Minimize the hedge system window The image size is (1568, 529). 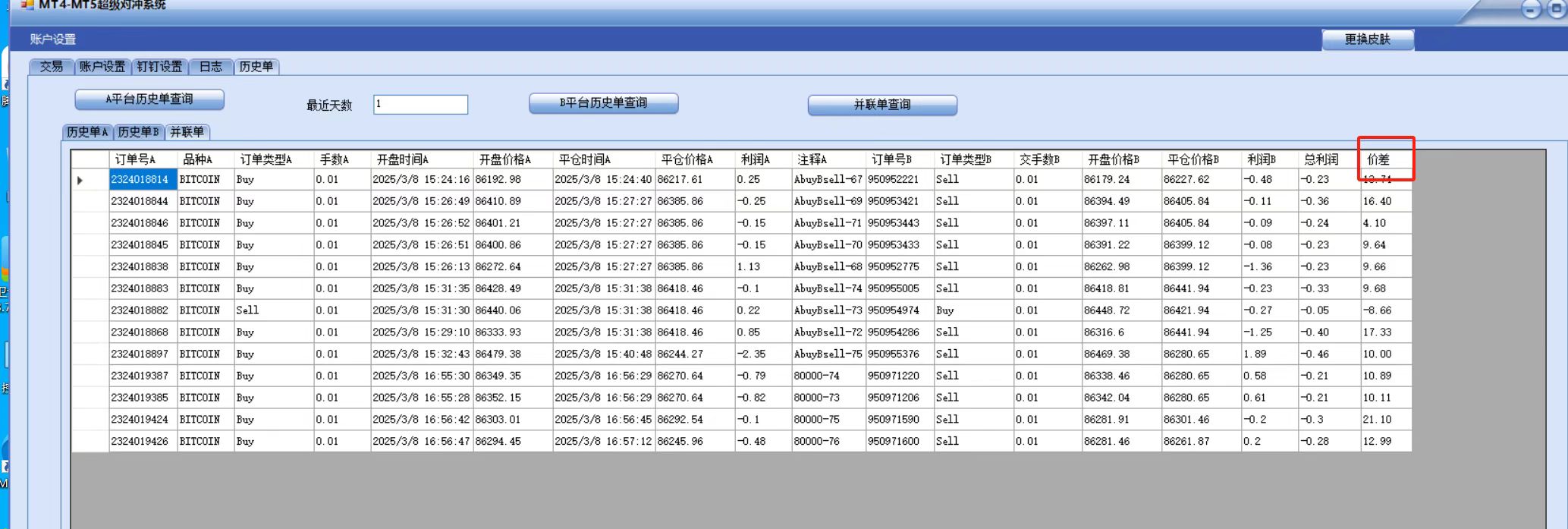1531,9
